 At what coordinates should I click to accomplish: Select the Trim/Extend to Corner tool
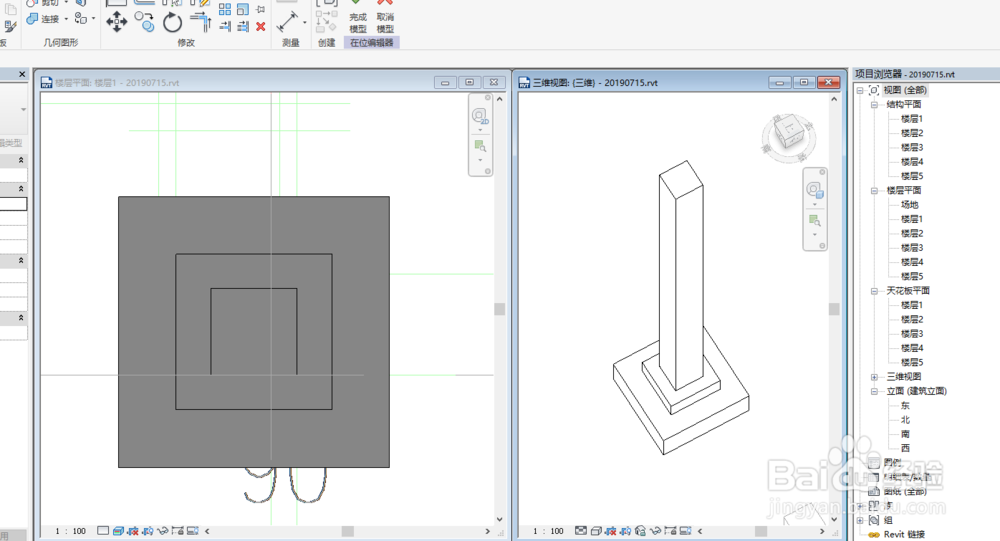point(201,22)
